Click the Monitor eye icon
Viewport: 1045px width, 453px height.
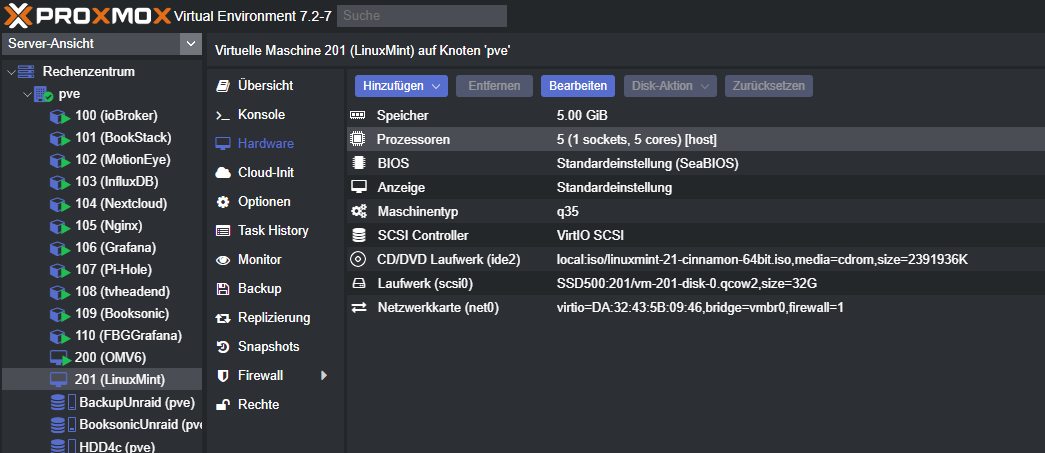tap(223, 260)
